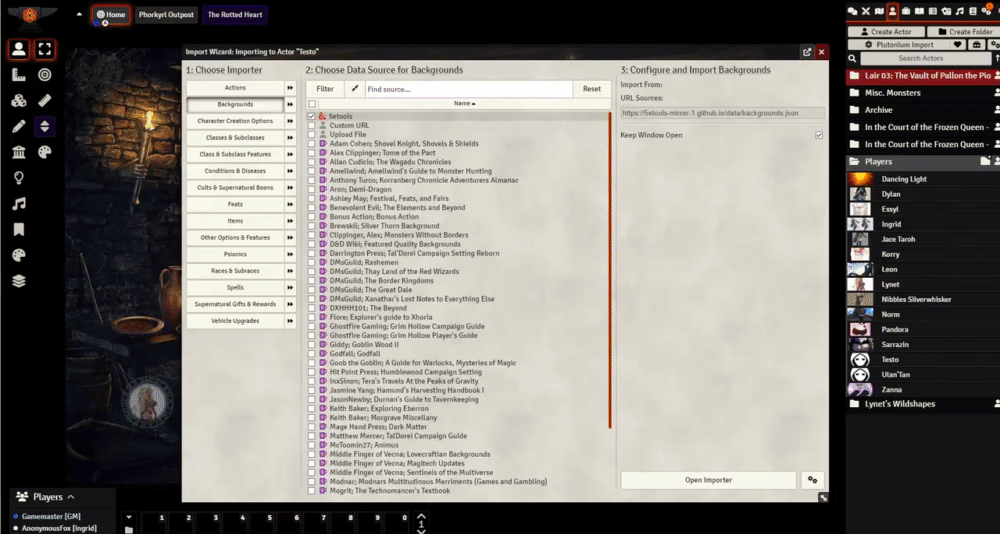This screenshot has height=534, width=1000.
Task: Click the Reset filter button
Action: coord(592,89)
